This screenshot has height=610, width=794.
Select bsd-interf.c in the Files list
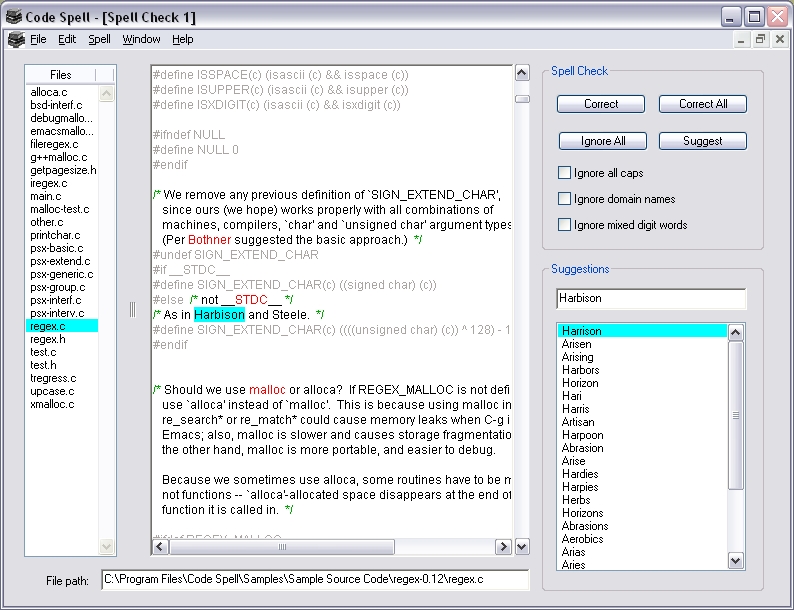coord(56,105)
